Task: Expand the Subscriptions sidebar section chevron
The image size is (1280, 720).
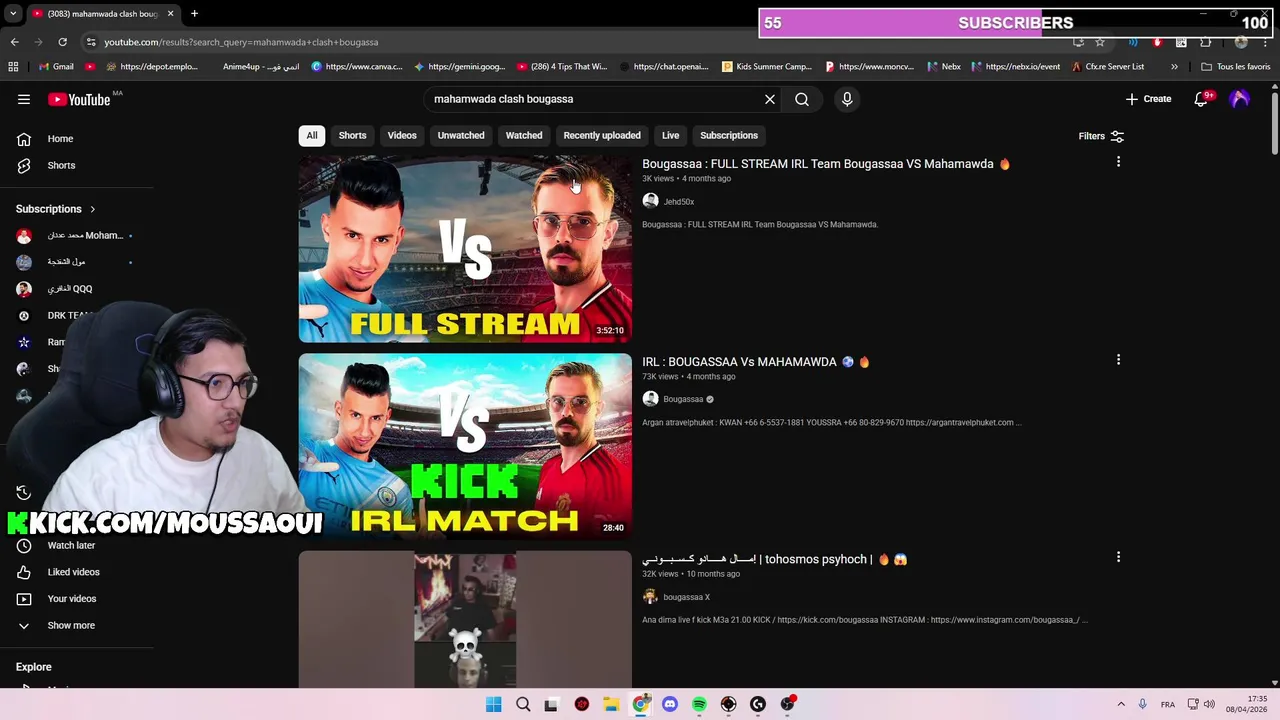Action: [x=93, y=209]
